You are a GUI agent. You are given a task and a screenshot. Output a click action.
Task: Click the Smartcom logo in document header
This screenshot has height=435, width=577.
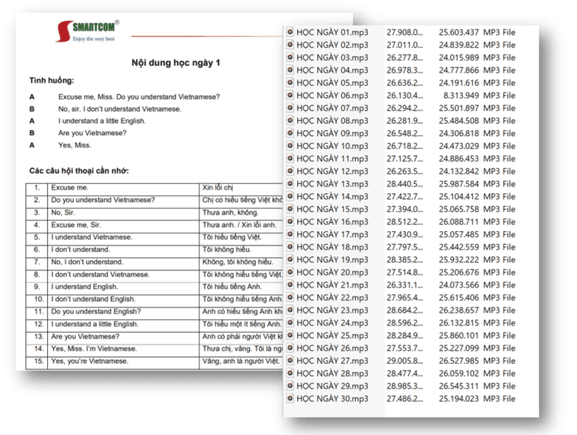87,31
